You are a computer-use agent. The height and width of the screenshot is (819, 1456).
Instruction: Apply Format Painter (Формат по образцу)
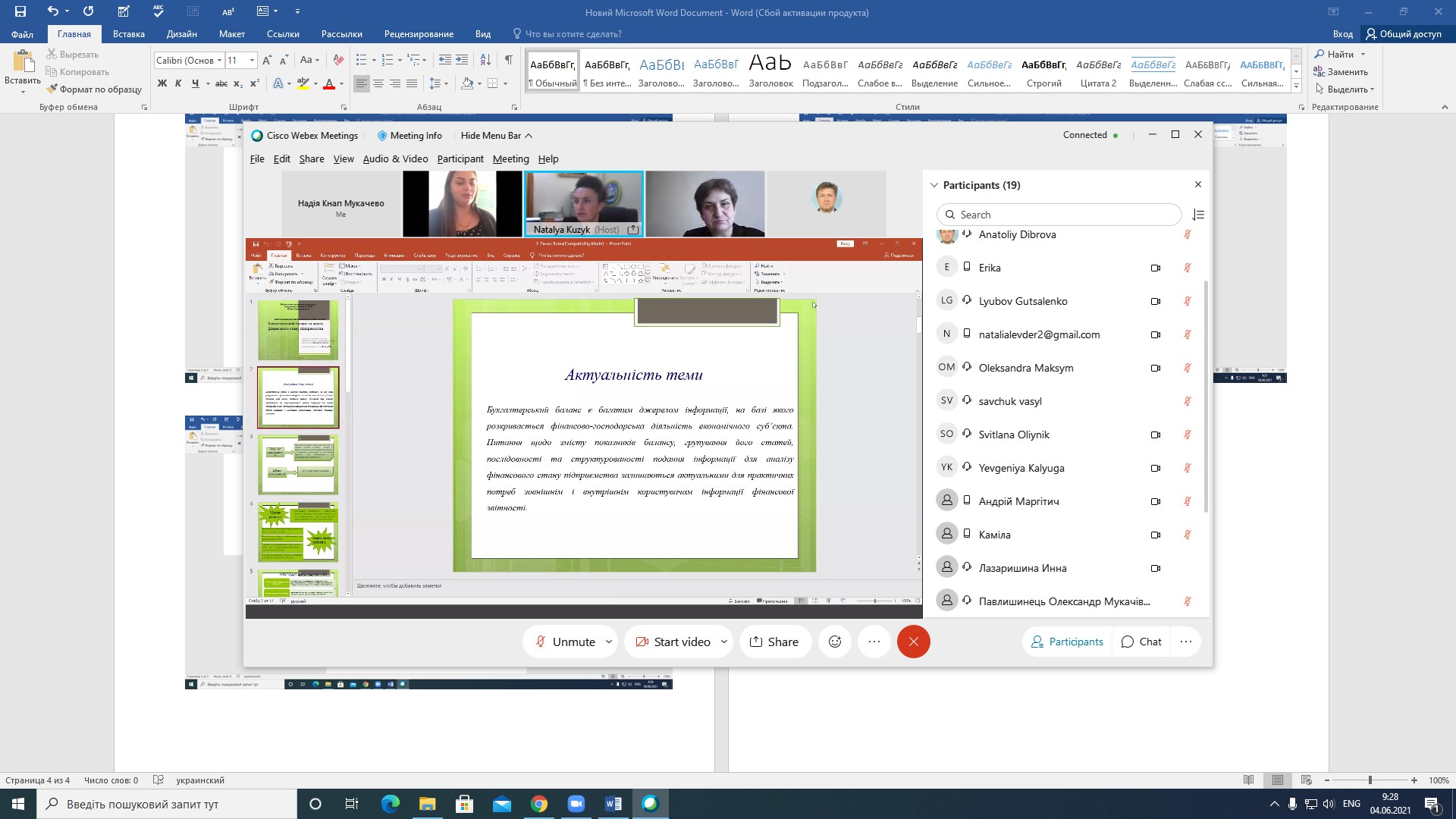[94, 89]
